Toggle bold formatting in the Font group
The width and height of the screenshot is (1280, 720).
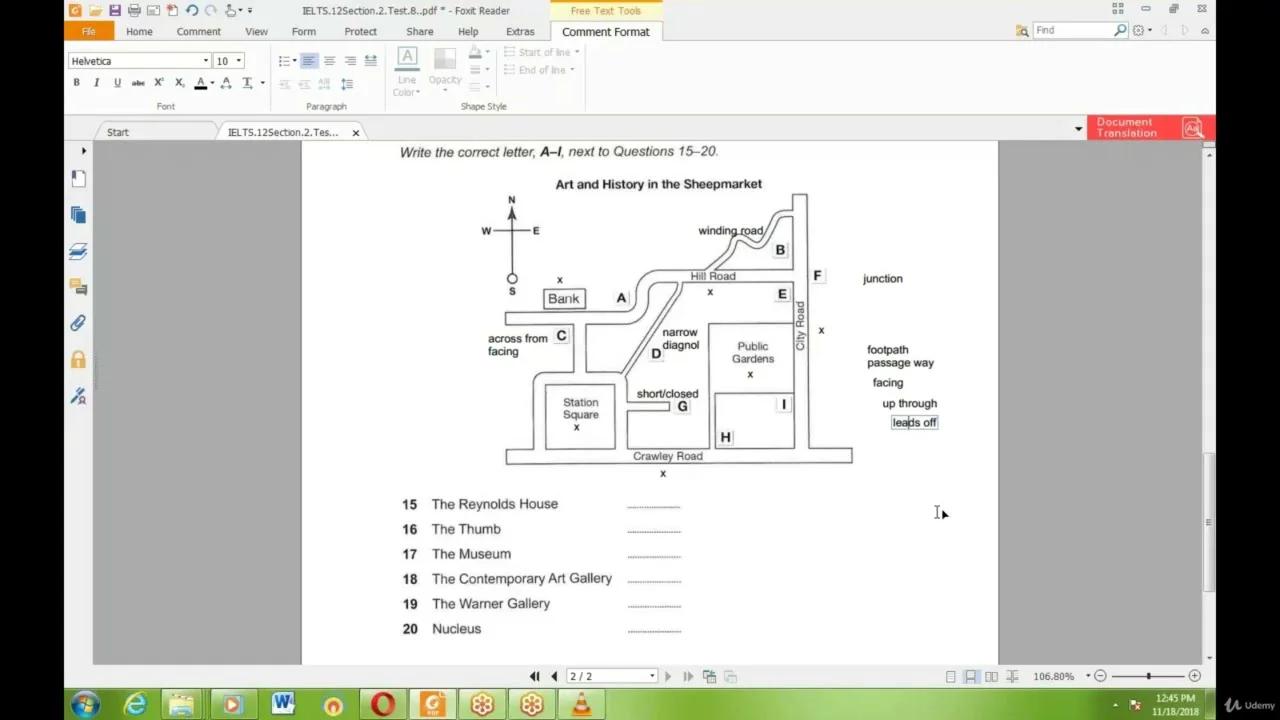(76, 82)
